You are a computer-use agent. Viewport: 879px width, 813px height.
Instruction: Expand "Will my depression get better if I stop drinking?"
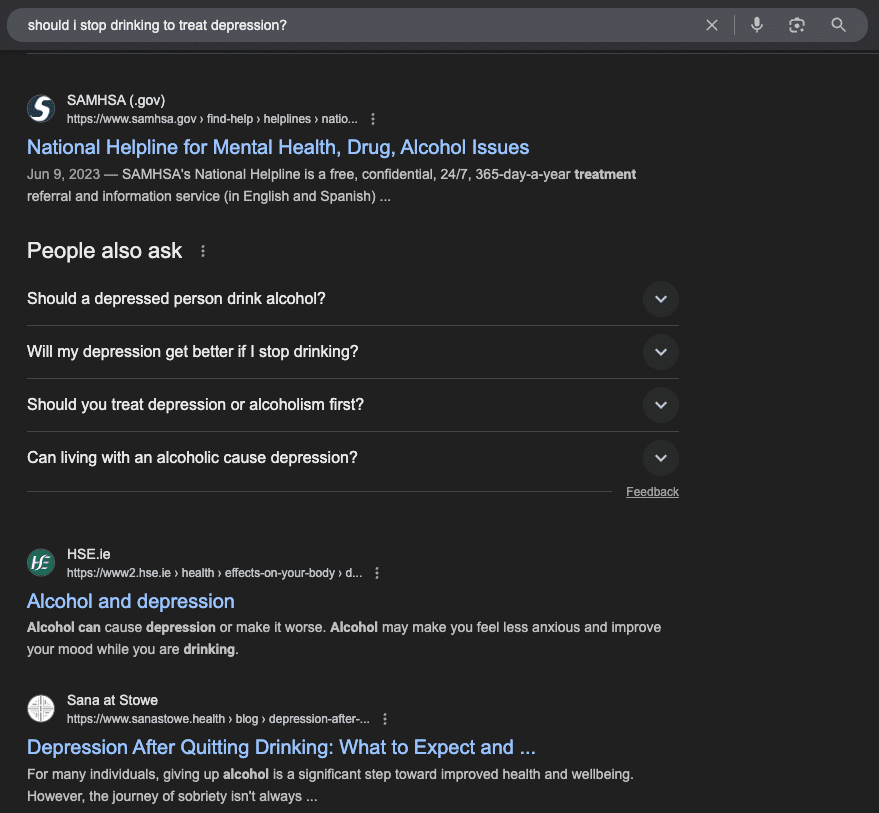click(x=660, y=352)
